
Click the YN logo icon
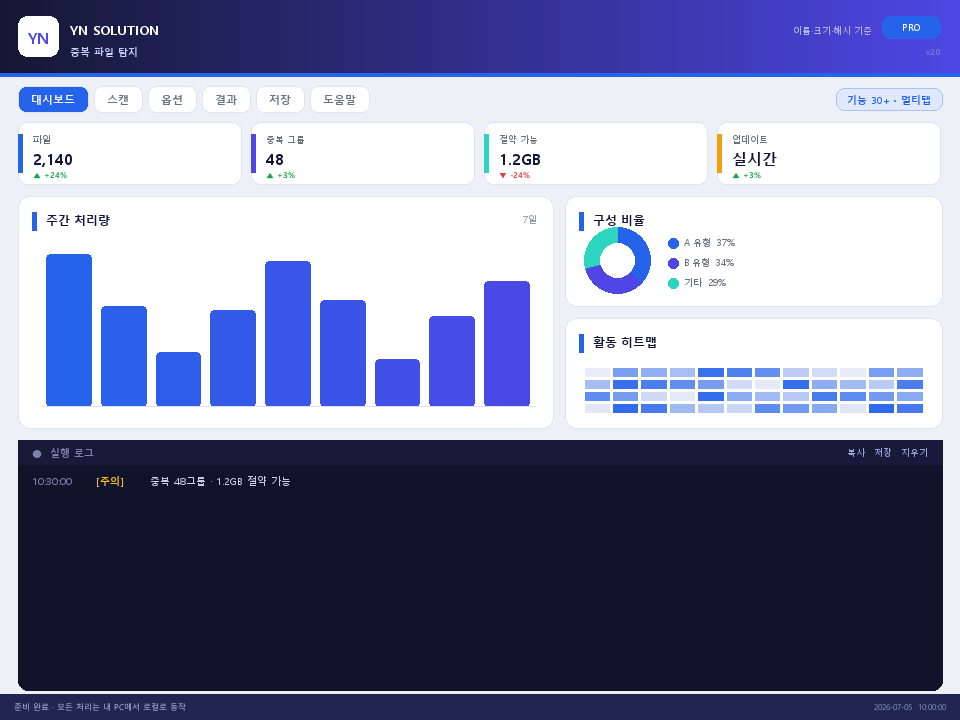click(39, 37)
